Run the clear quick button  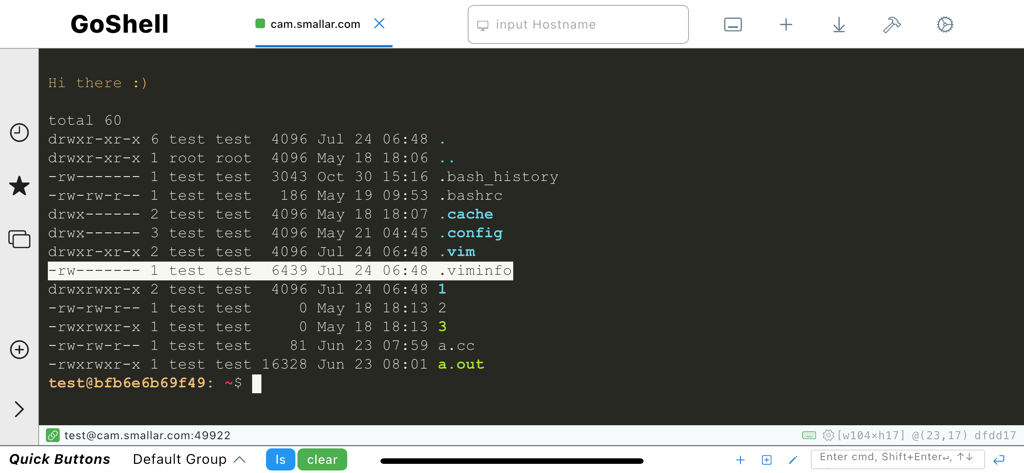point(322,459)
